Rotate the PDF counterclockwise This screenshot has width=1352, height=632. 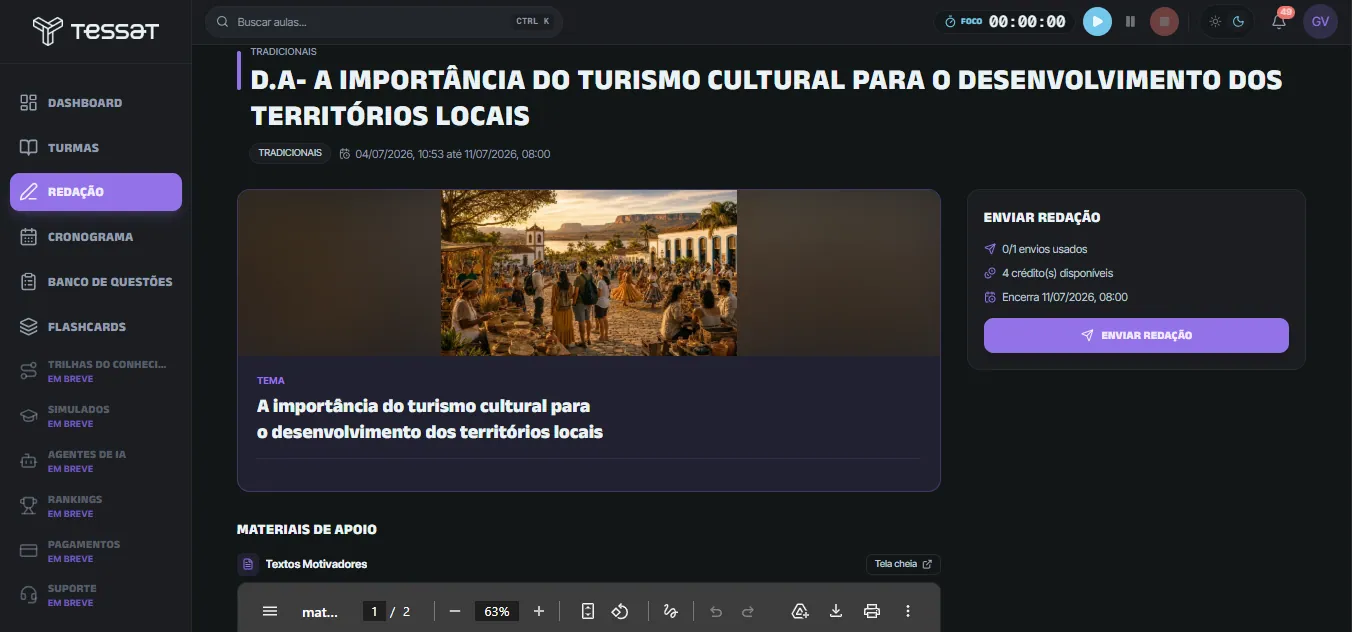coord(619,611)
